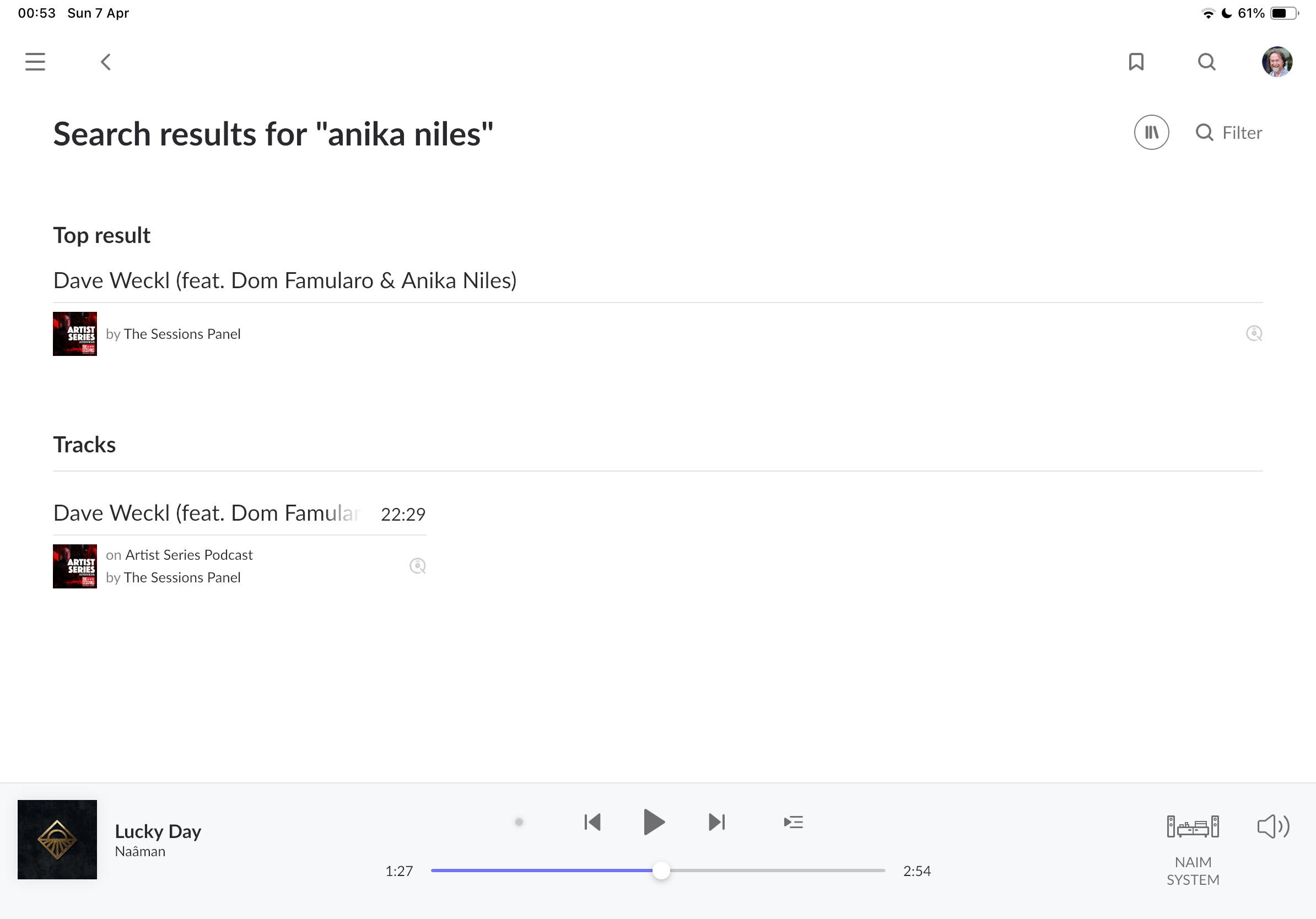This screenshot has width=1316, height=919.
Task: Open the Artist Series Podcast album link
Action: pos(189,555)
